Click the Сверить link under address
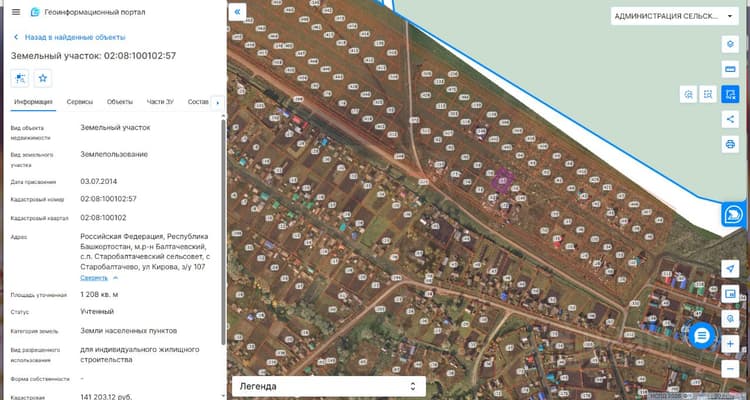750x400 pixels. click(x=94, y=278)
